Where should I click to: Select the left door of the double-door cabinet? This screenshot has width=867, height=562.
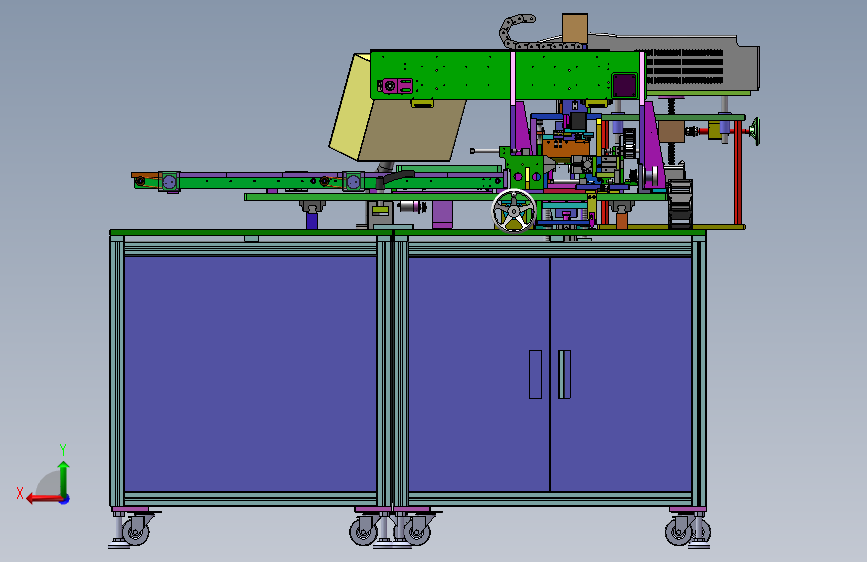479,374
